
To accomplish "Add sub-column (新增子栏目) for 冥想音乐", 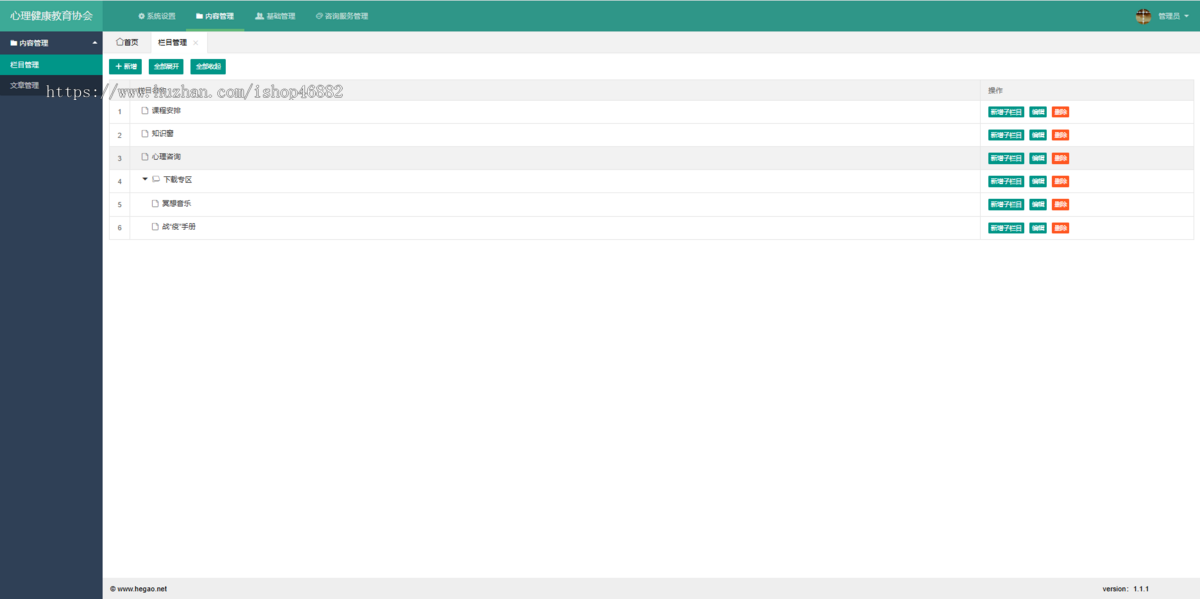I will (x=1006, y=204).
